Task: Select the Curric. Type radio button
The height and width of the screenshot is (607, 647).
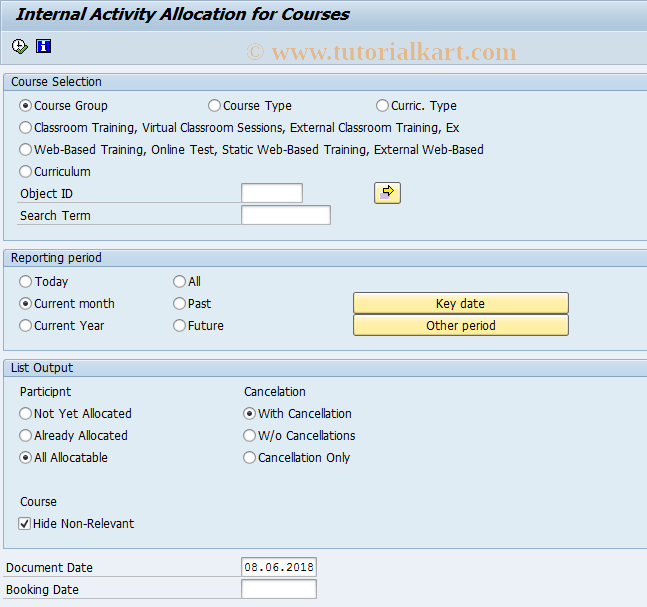Action: 382,106
